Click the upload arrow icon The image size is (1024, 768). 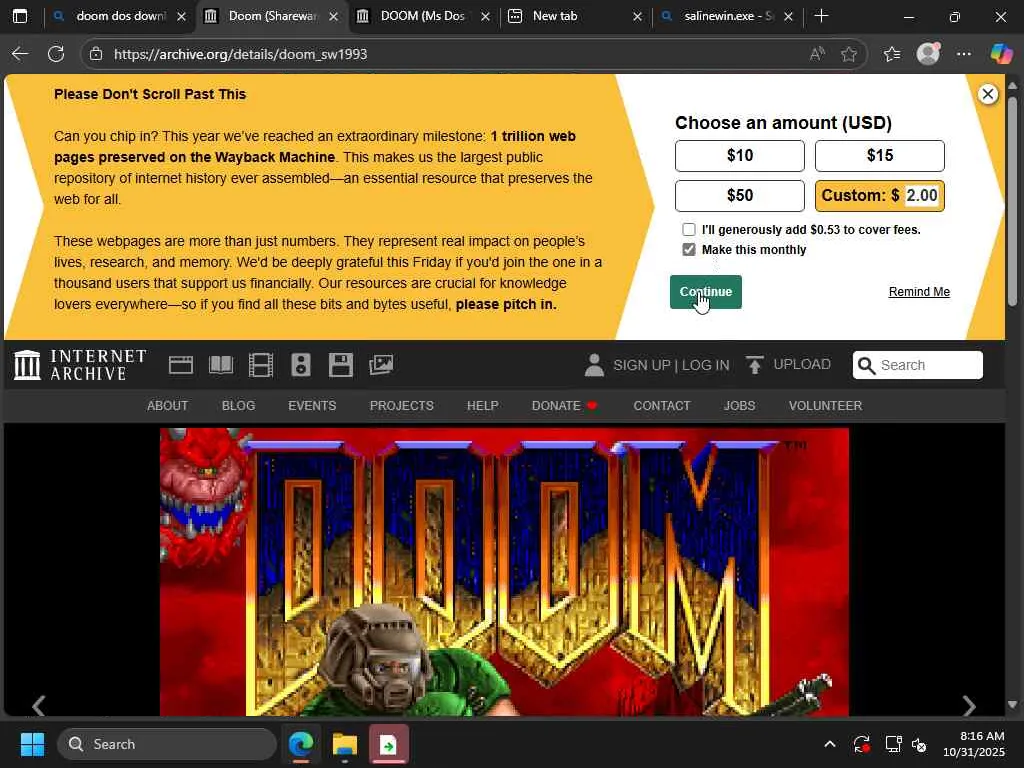754,365
